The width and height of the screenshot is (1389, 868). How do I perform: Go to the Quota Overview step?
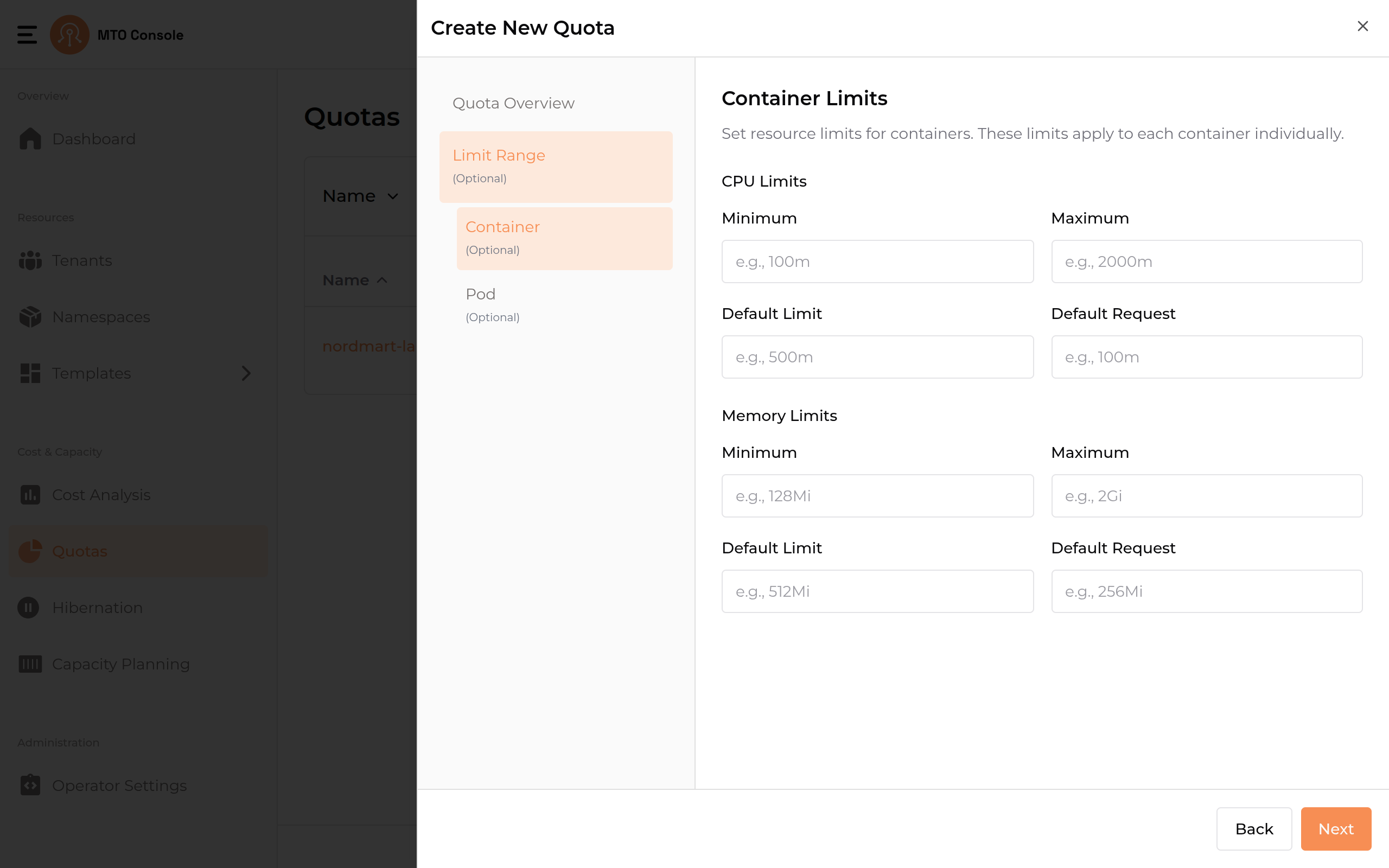[513, 103]
